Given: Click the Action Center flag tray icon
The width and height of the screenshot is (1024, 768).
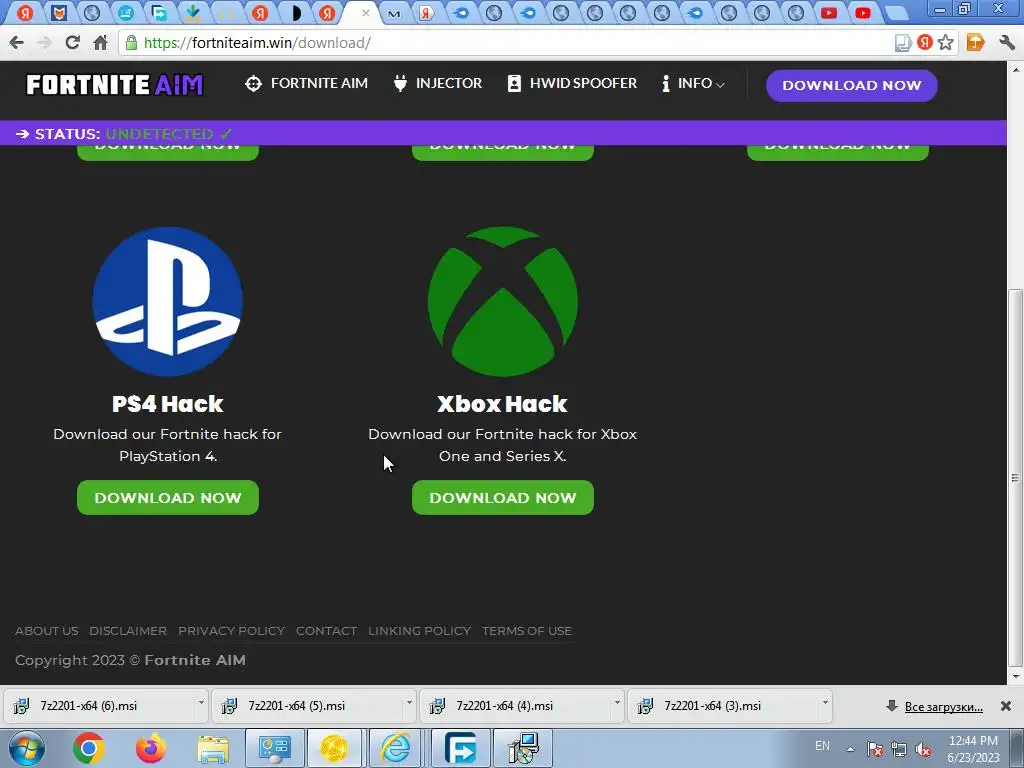Looking at the screenshot, I should coord(875,749).
